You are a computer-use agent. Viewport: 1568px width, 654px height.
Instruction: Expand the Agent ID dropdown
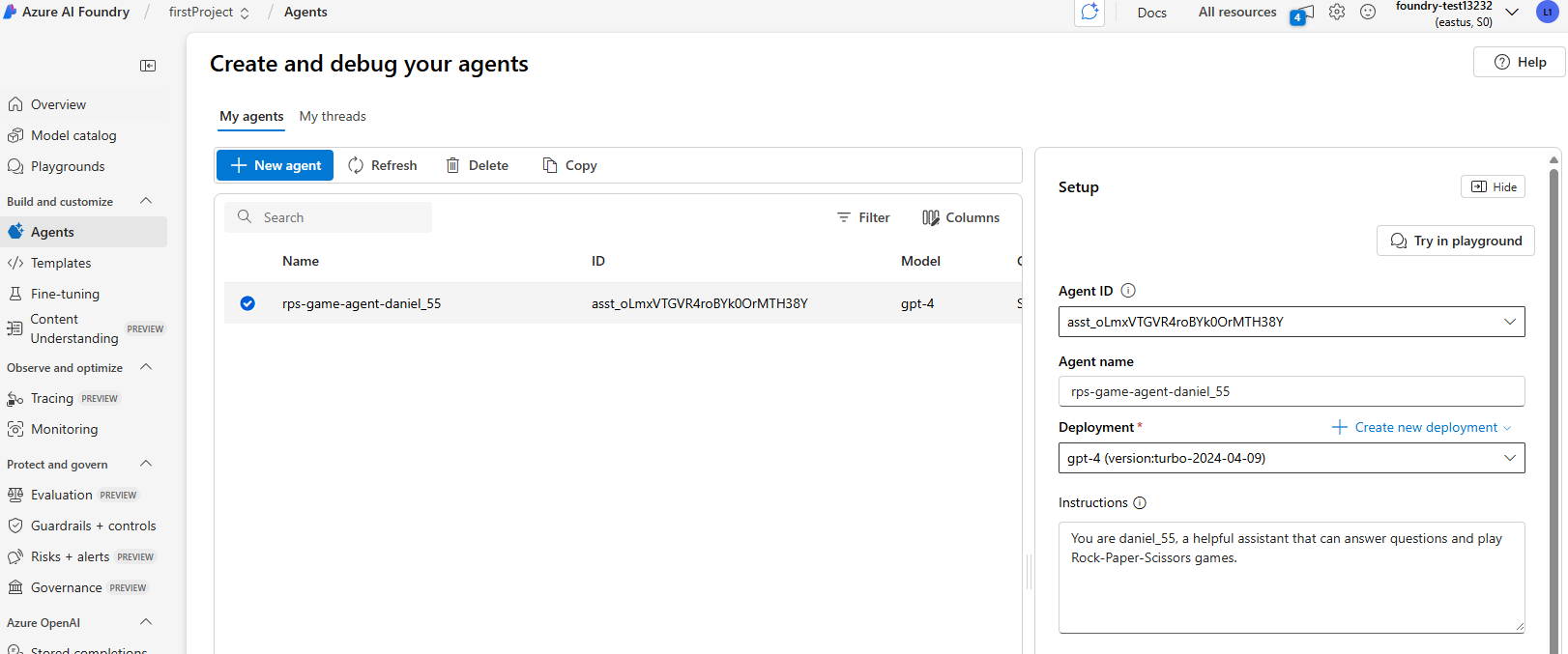click(x=1509, y=322)
